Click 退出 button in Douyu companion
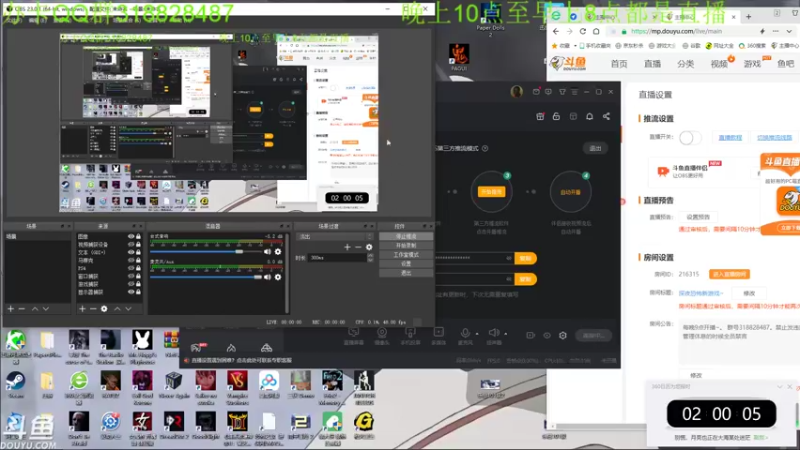The height and width of the screenshot is (450, 800). [x=595, y=148]
